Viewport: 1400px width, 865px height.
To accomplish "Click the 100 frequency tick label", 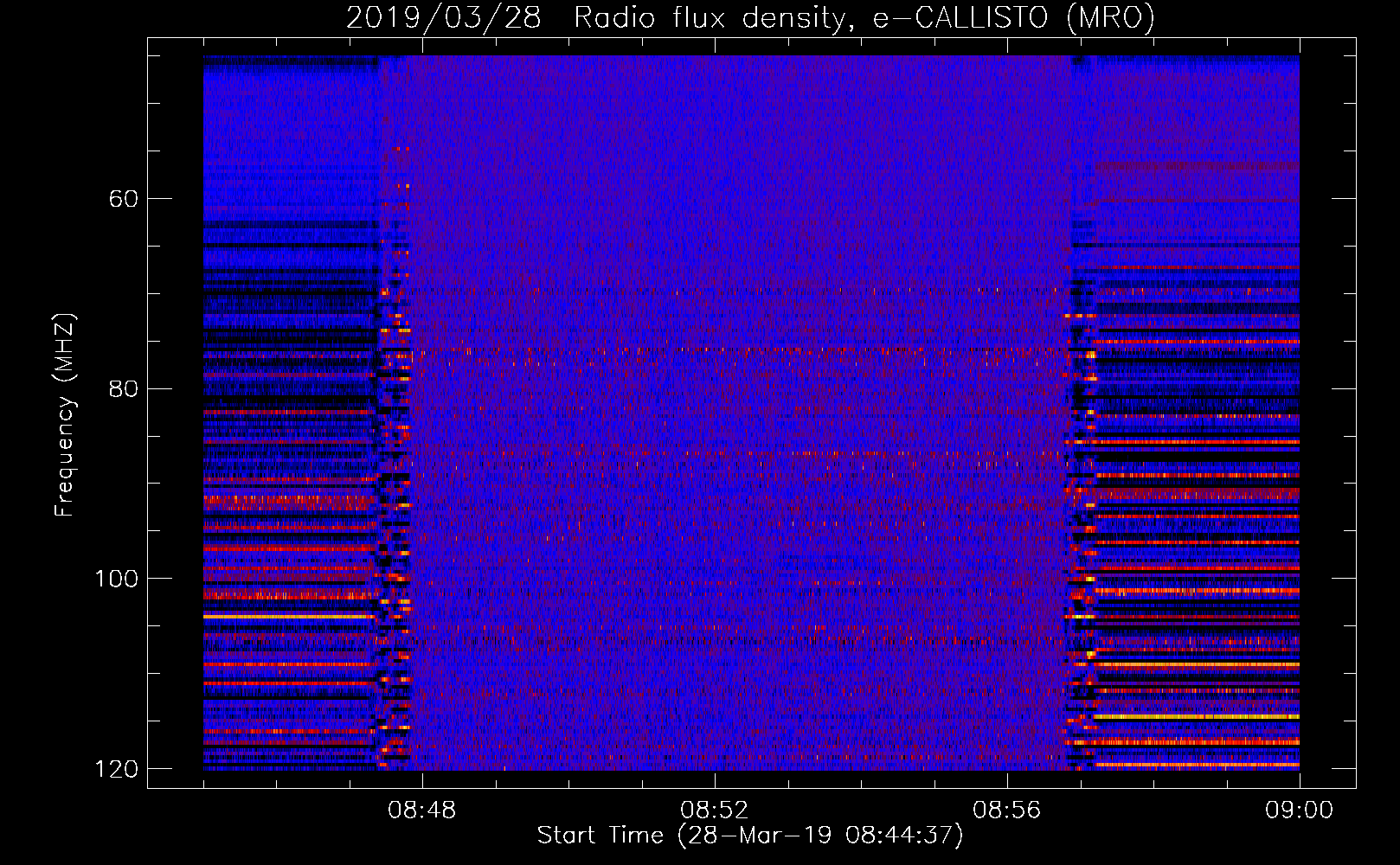I will point(116,578).
